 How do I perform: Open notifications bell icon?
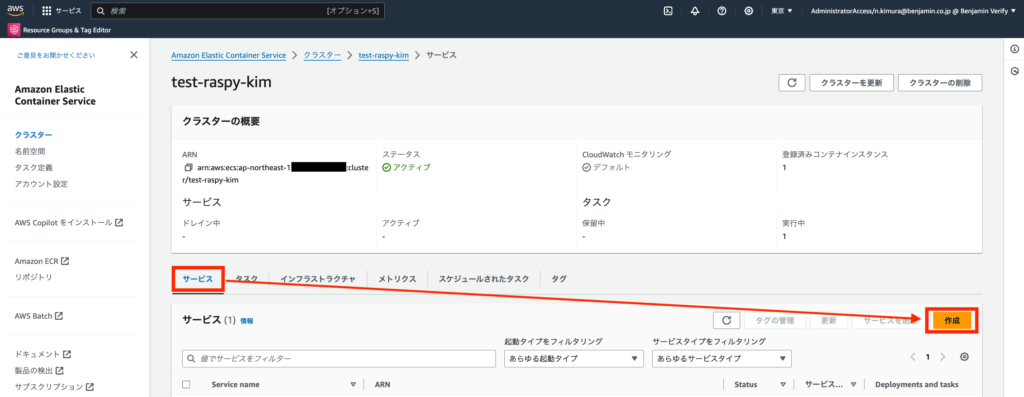coord(695,11)
